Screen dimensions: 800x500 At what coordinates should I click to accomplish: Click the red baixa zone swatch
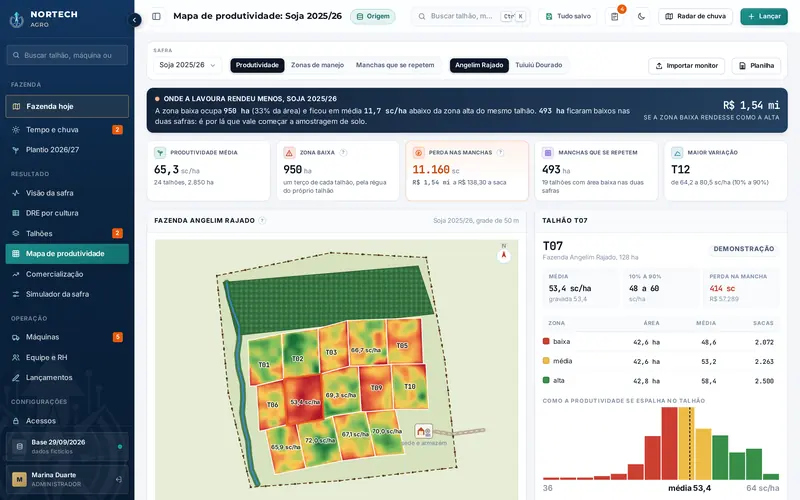(546, 341)
